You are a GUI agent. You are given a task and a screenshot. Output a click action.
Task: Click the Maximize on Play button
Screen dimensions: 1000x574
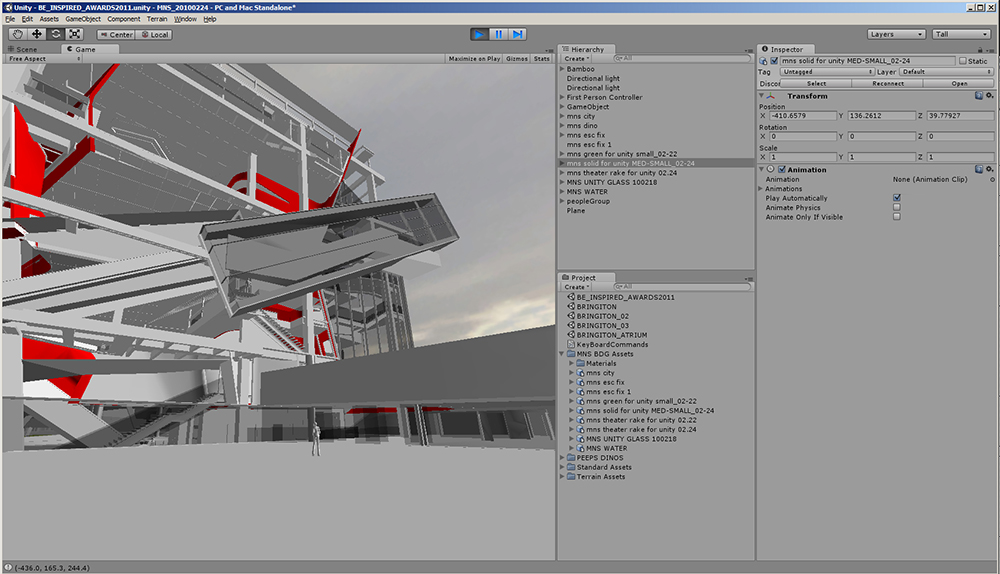click(x=474, y=59)
